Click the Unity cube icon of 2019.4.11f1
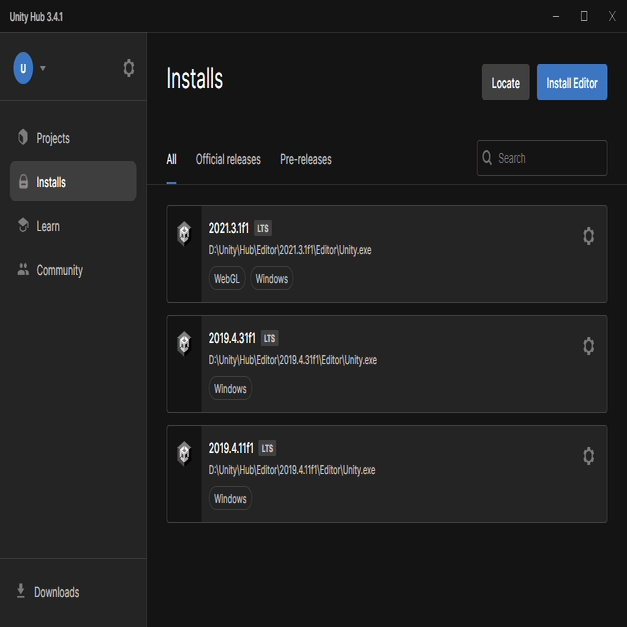Viewport: 627px width, 627px height. tap(184, 453)
